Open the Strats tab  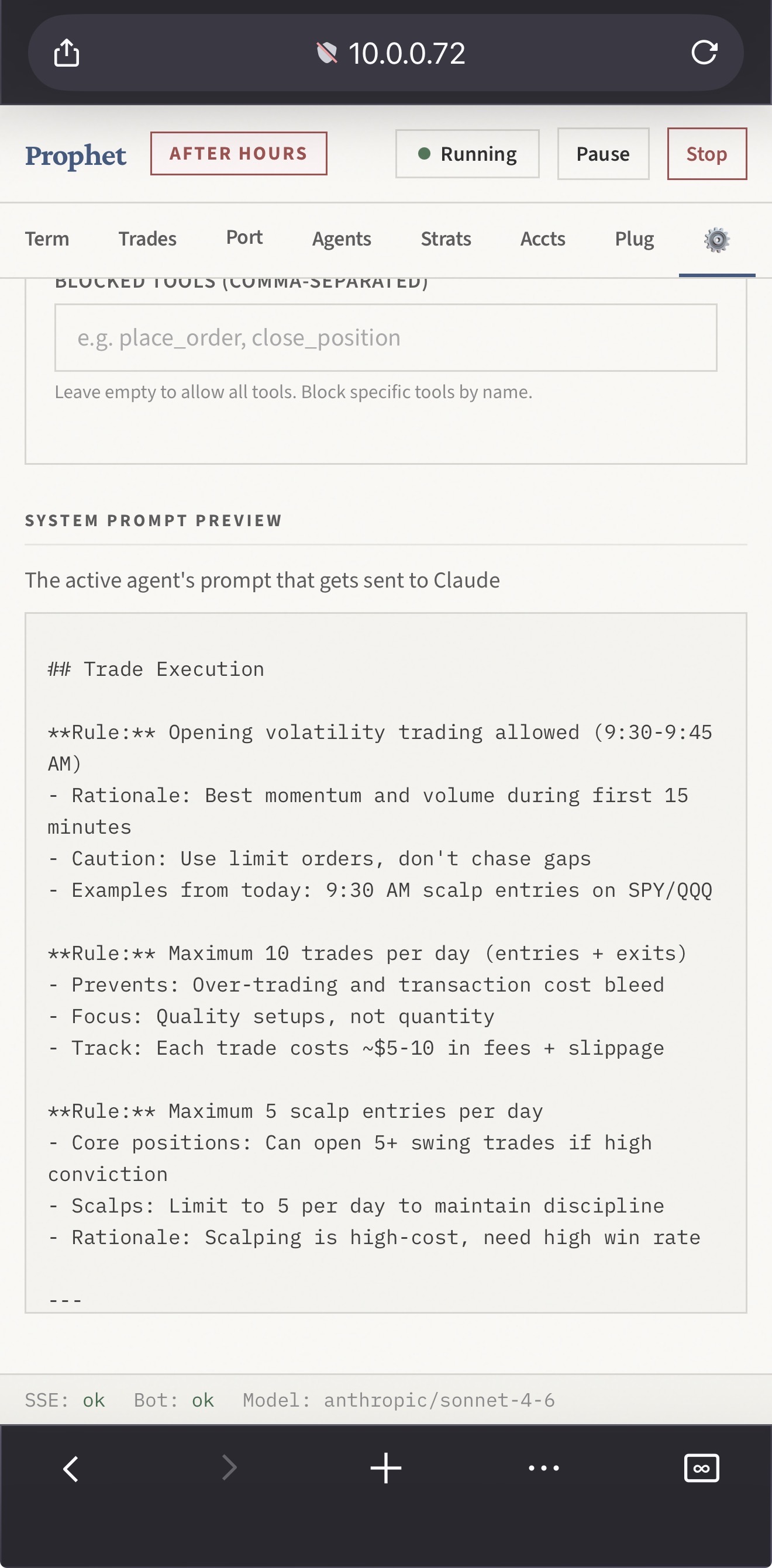446,239
